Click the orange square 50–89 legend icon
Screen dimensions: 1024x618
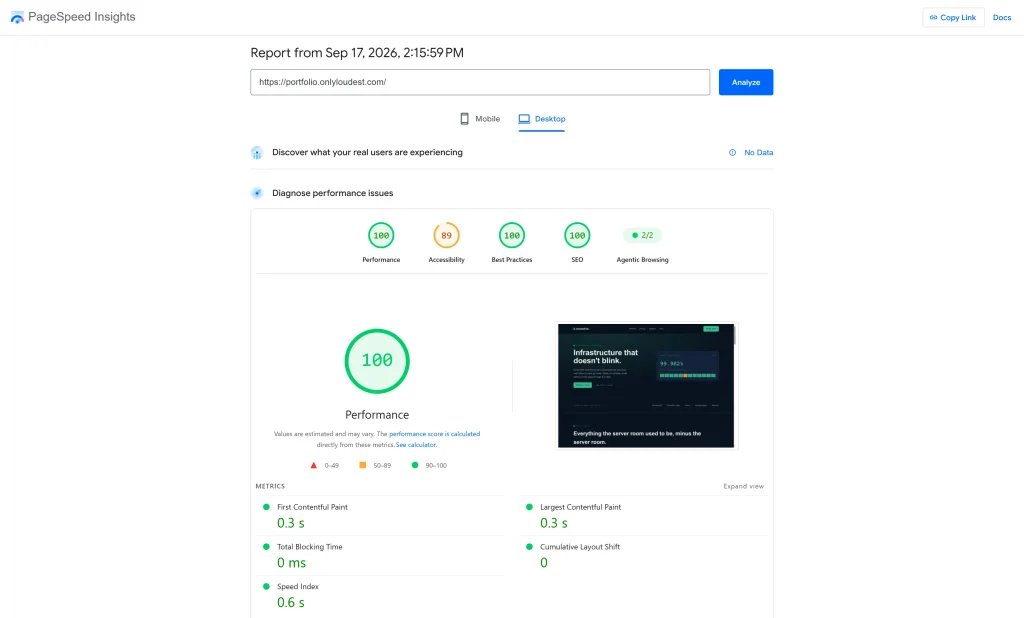pyautogui.click(x=362, y=465)
